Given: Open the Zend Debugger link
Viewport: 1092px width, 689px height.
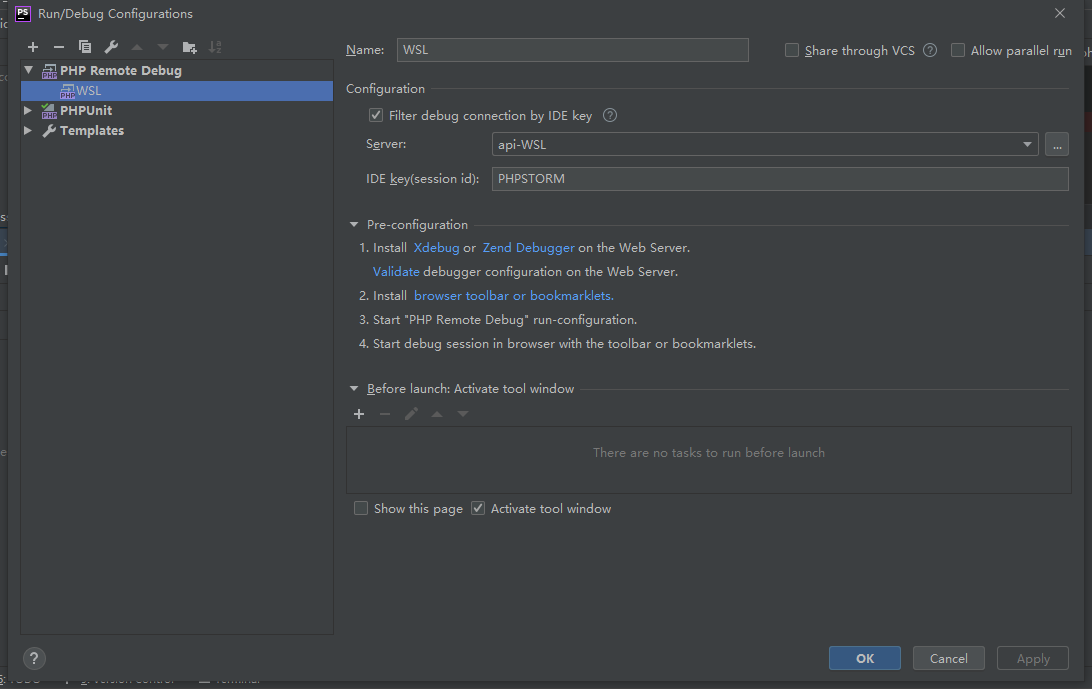Looking at the screenshot, I should (529, 248).
